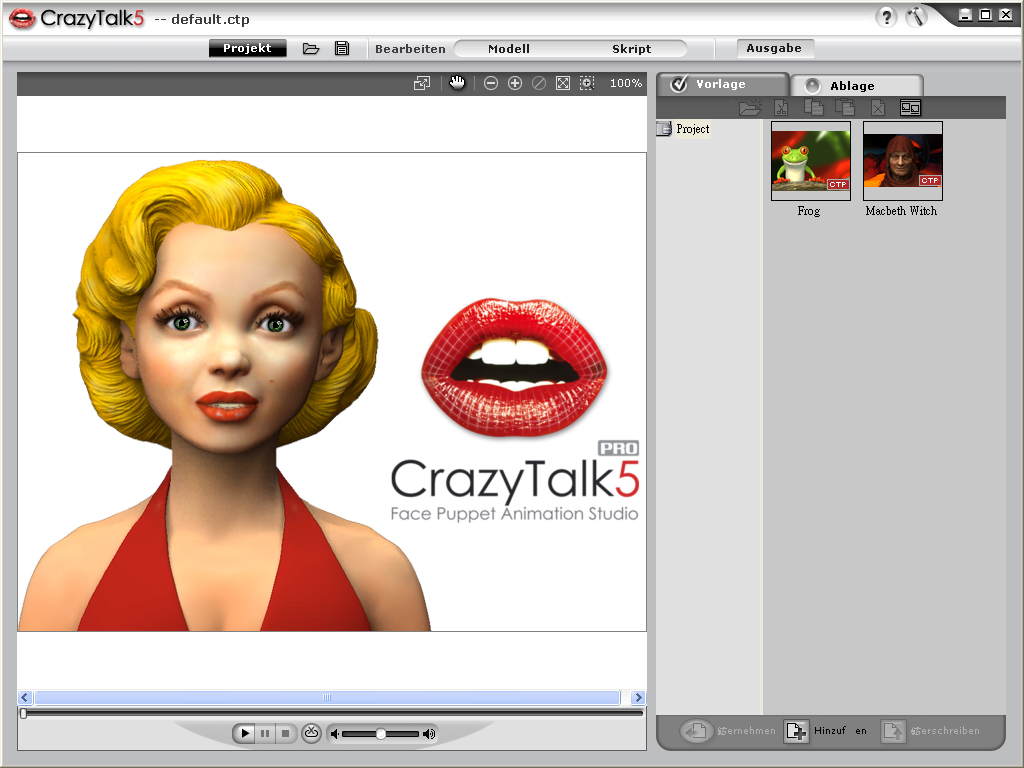Switch to the Ausgabe view
The image size is (1024, 768).
click(775, 47)
